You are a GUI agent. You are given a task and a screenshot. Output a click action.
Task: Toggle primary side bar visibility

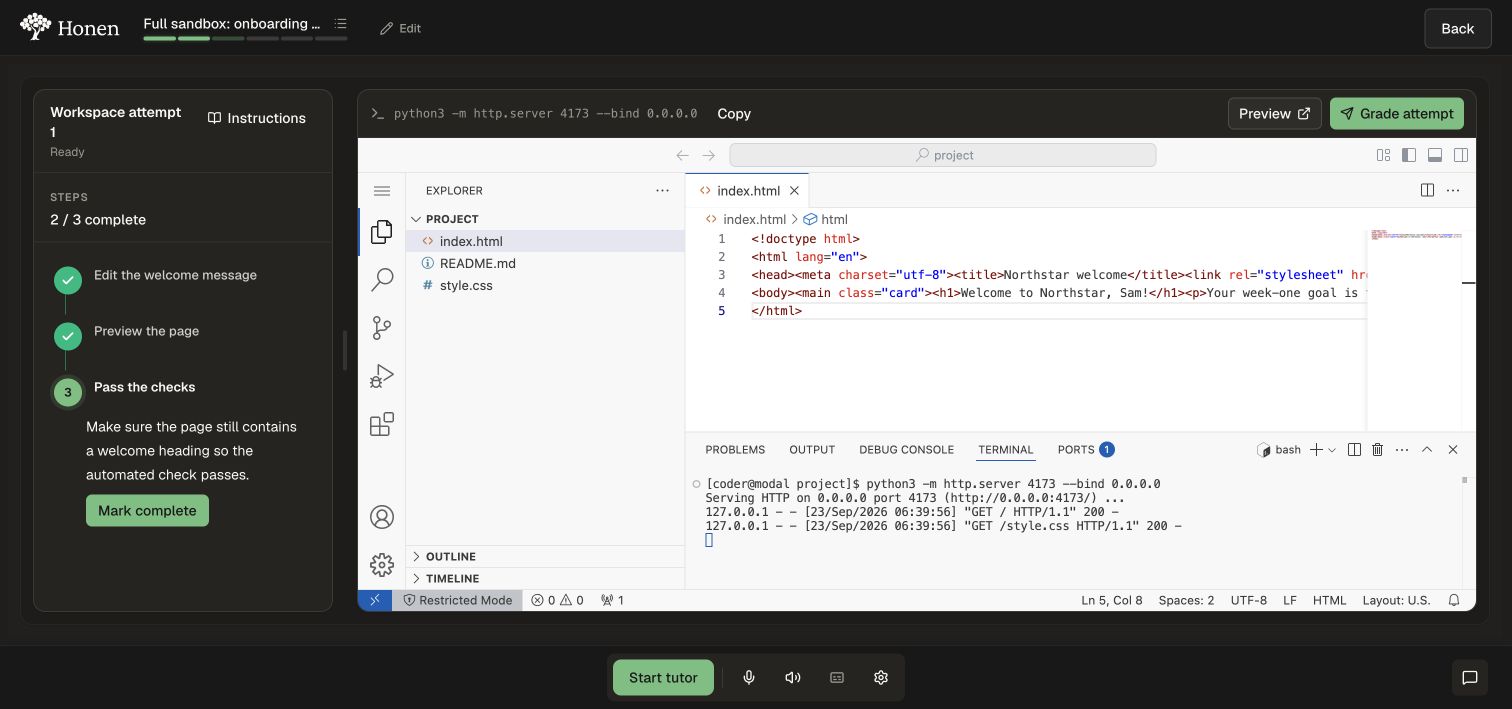[1409, 155]
